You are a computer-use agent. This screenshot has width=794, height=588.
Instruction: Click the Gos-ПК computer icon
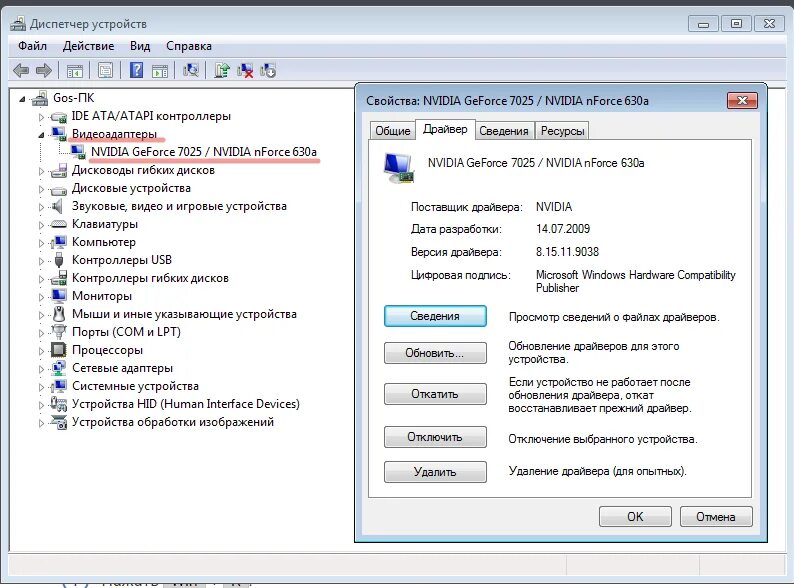[39, 98]
